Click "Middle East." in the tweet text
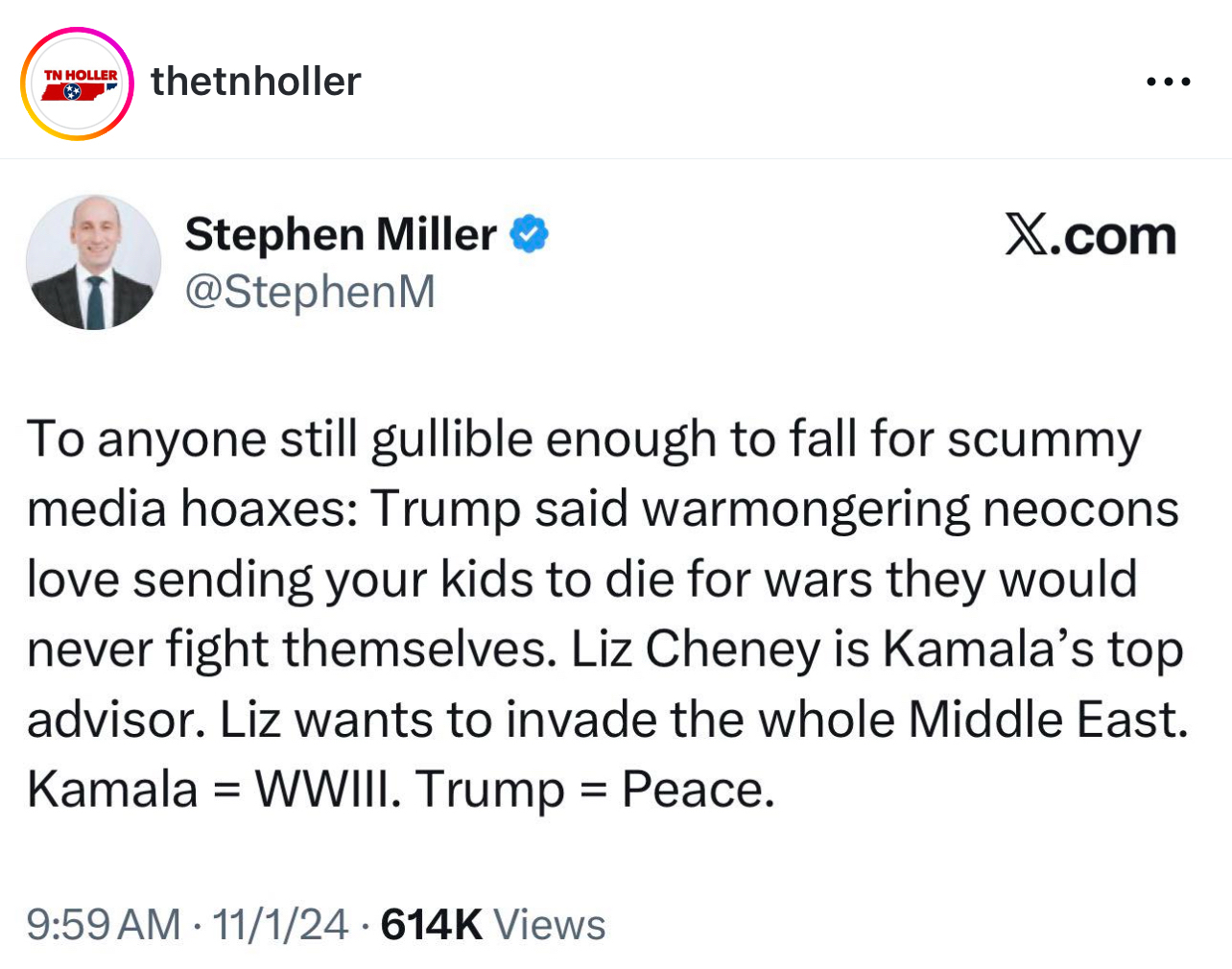This screenshot has height=969, width=1232. 1048,720
